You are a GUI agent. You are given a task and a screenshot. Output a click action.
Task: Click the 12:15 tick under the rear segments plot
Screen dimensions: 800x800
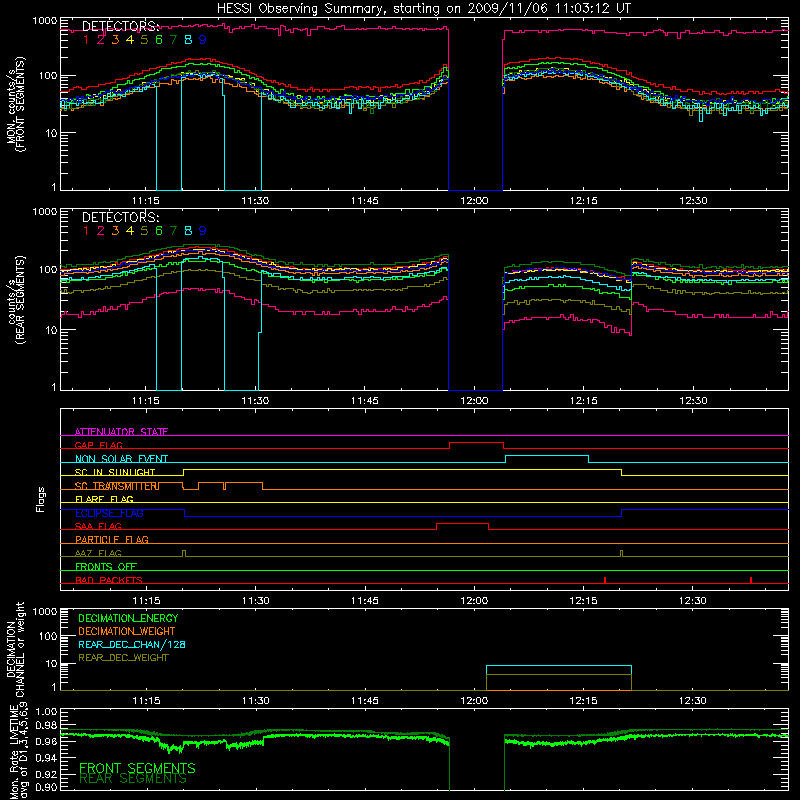pyautogui.click(x=584, y=401)
